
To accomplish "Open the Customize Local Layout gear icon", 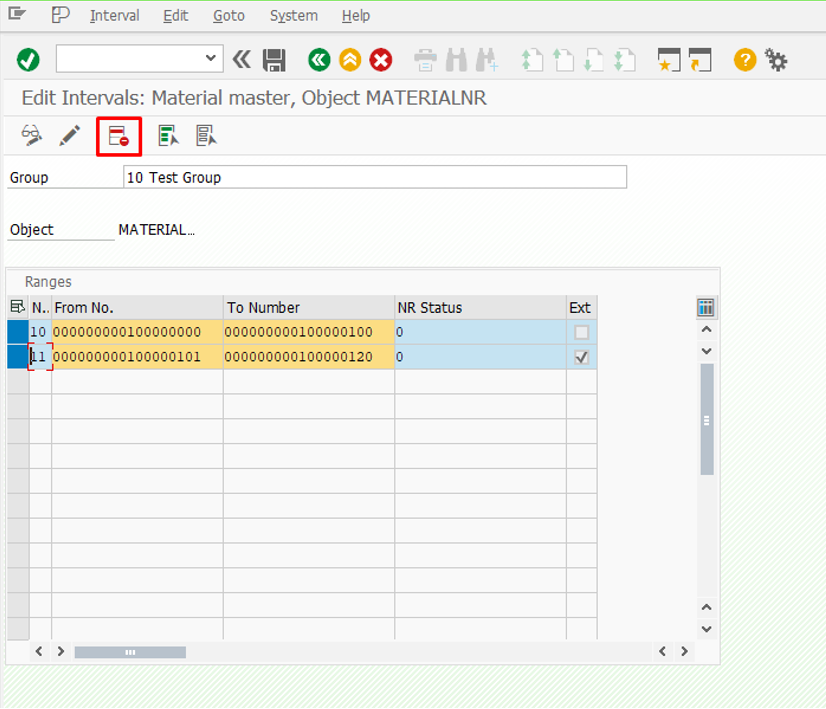I will coord(776,60).
